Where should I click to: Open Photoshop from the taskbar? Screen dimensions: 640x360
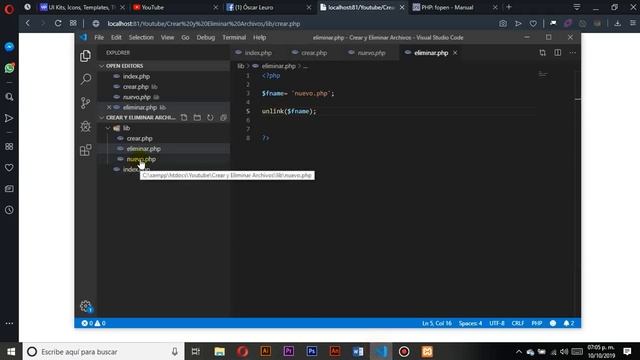click(x=311, y=351)
